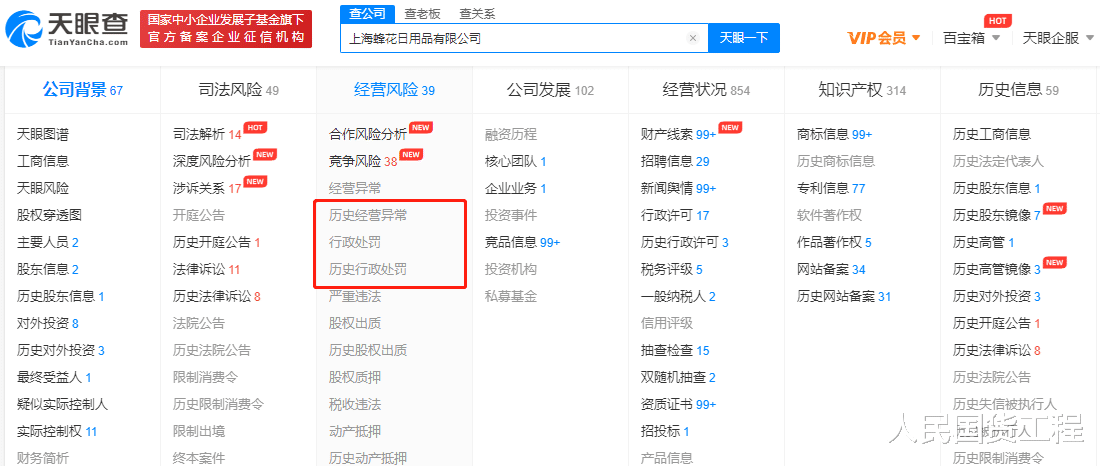Open 作品著作权 5 entry
The image size is (1100, 466).
point(834,242)
